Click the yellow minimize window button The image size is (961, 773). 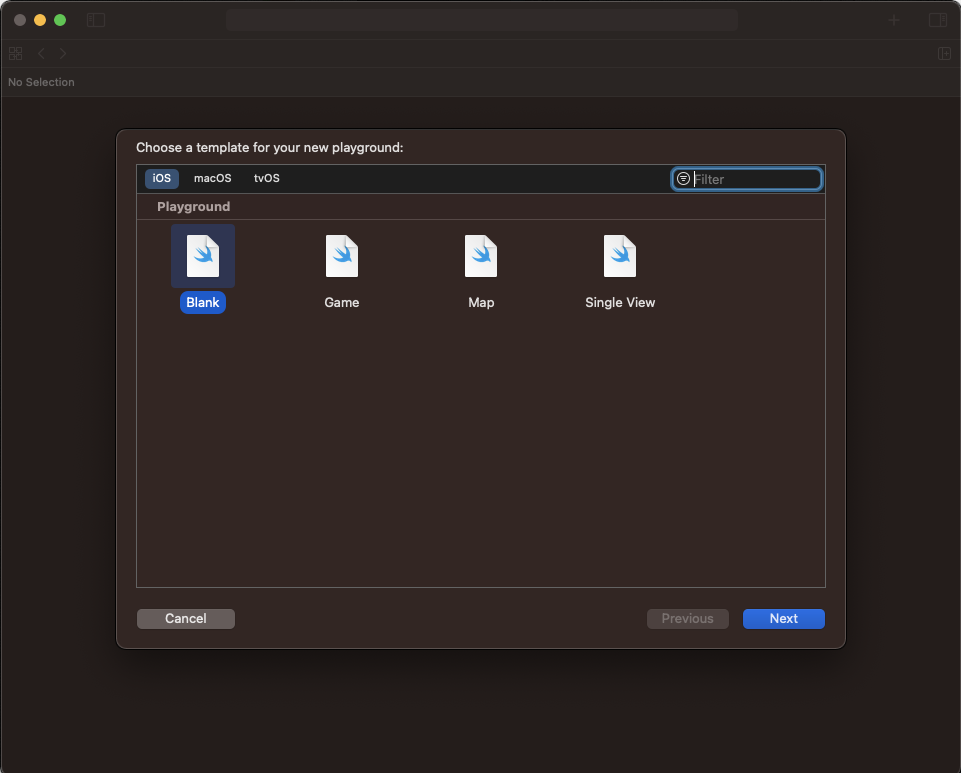40,20
